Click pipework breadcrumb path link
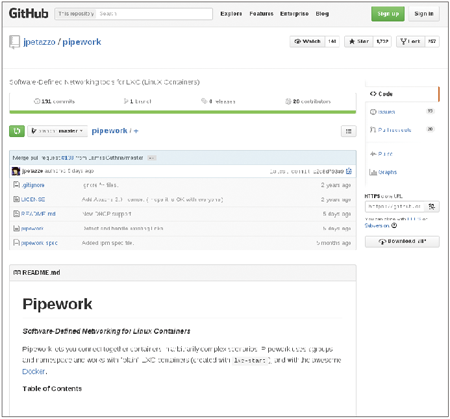Viewport: 450px width, 419px height. [x=109, y=131]
